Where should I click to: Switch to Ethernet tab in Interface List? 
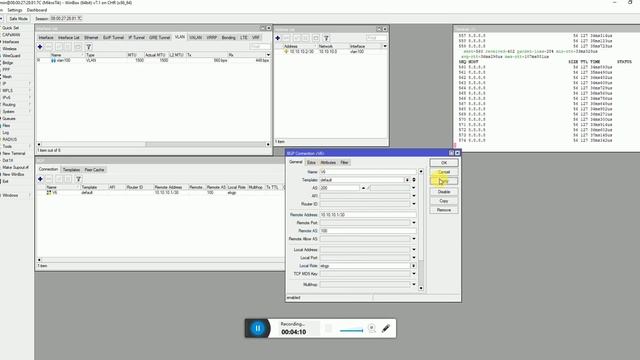91,38
